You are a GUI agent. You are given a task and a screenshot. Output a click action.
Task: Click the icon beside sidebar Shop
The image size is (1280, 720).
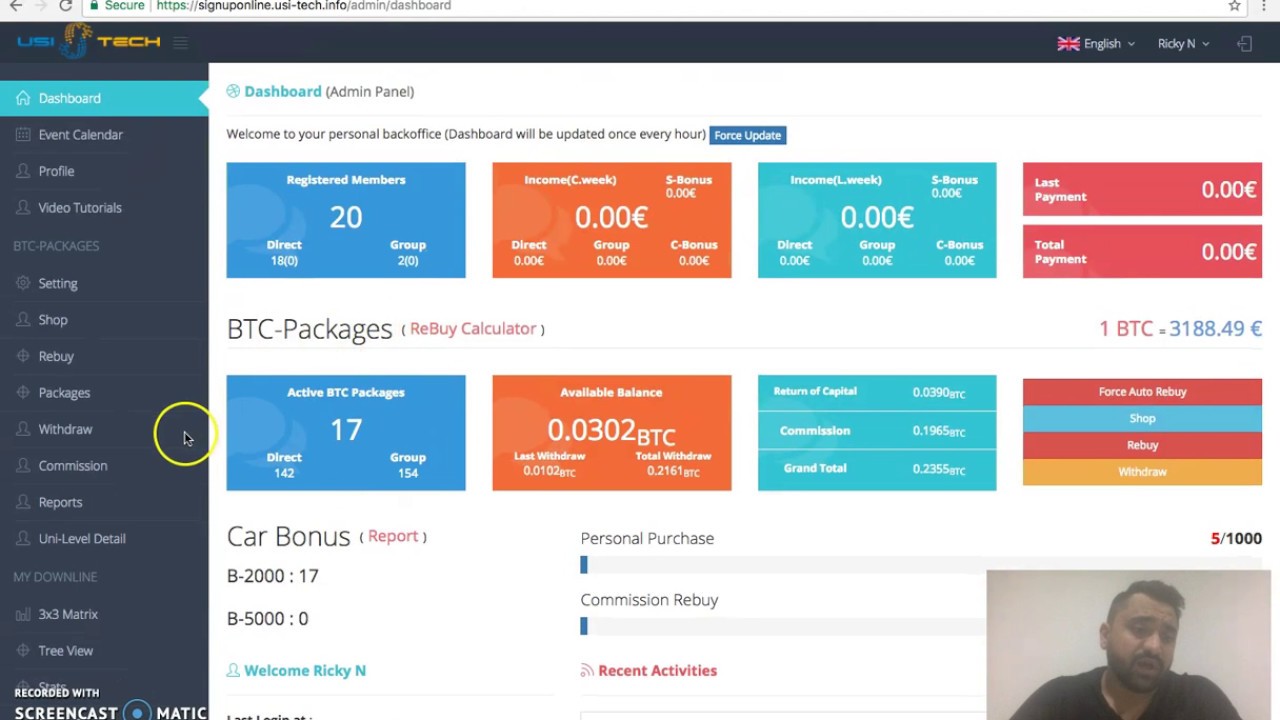[23, 320]
